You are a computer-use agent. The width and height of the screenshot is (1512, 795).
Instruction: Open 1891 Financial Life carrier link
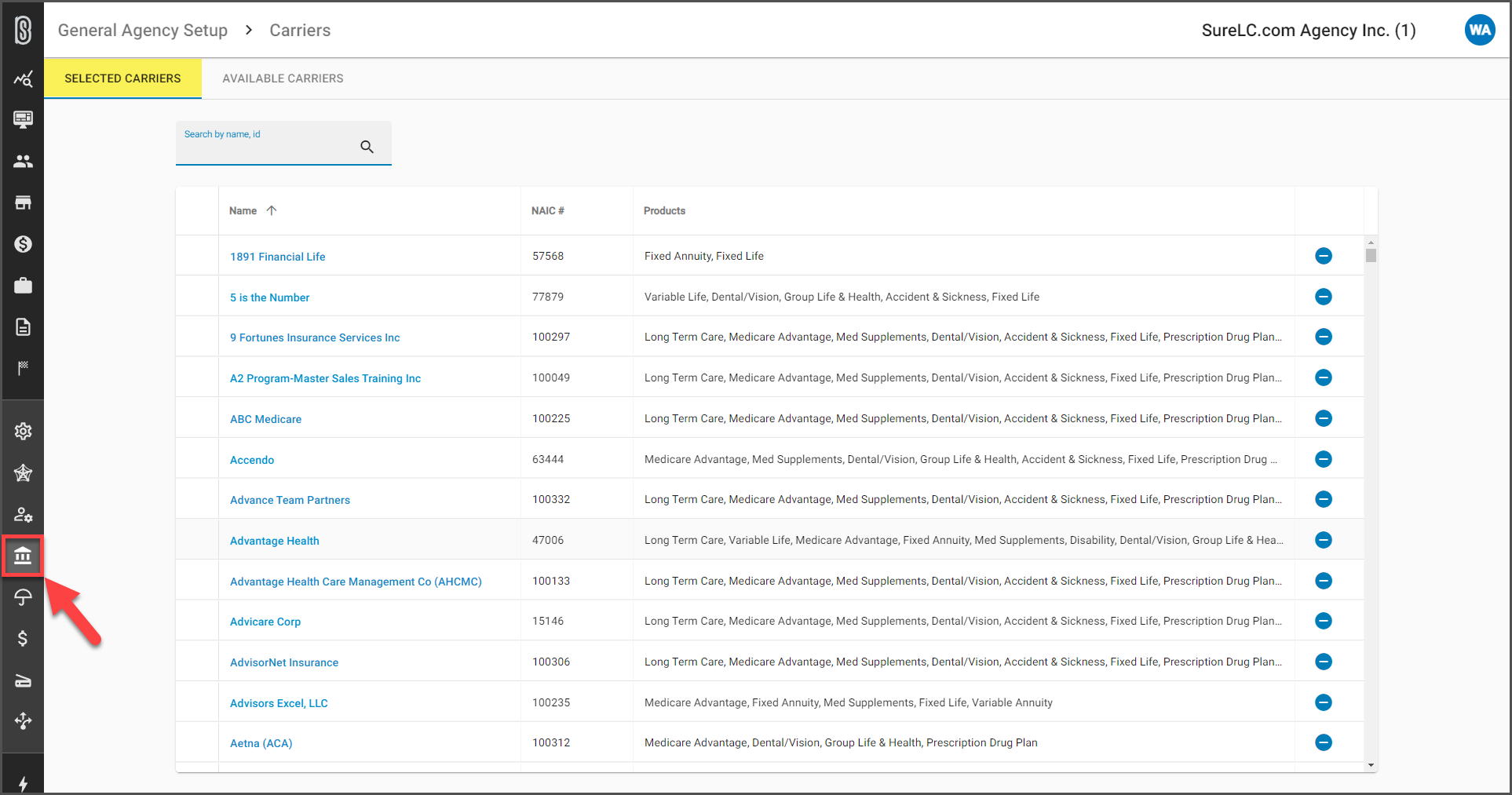pyautogui.click(x=277, y=257)
